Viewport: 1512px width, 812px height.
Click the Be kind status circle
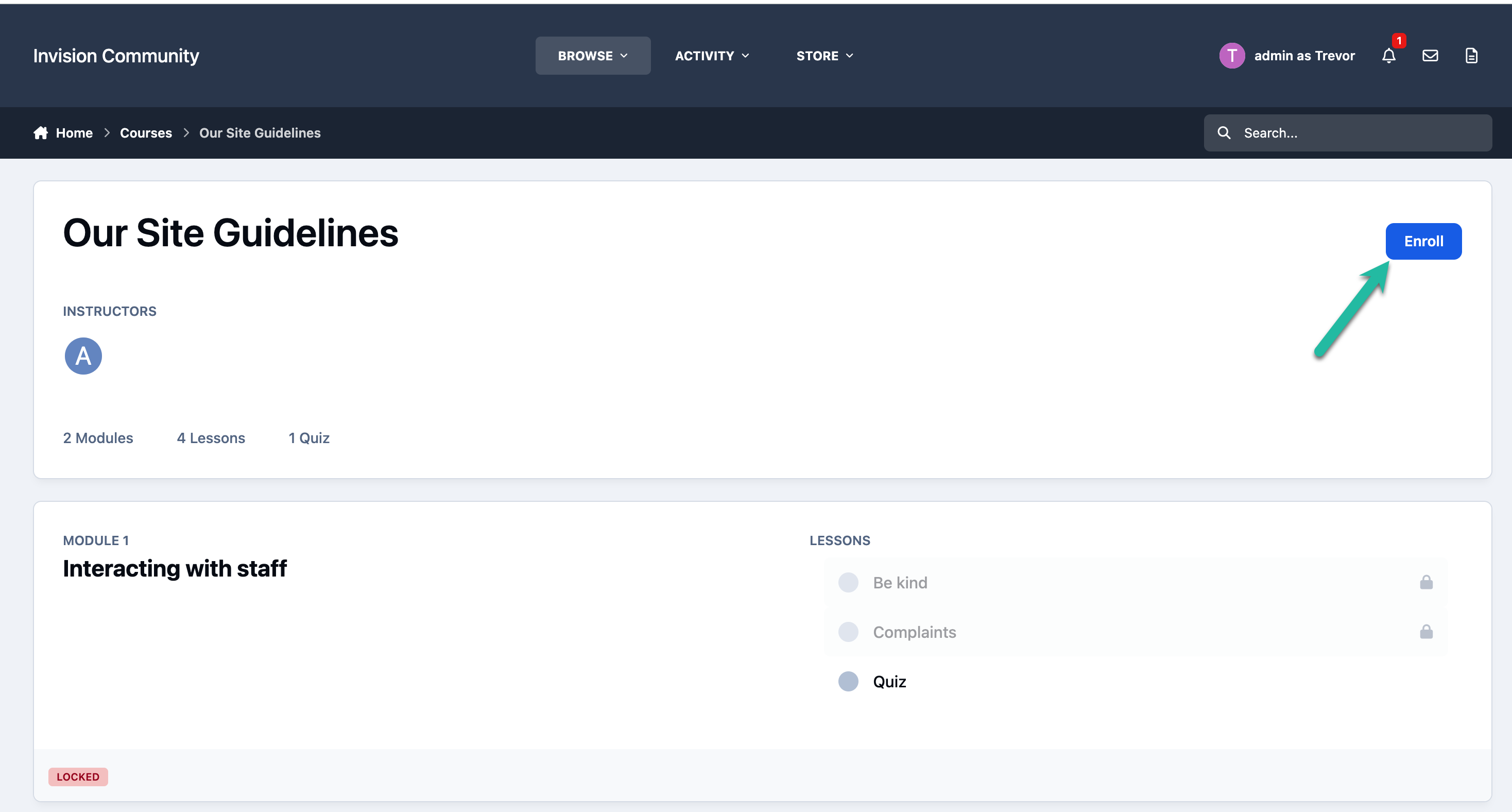(x=848, y=582)
